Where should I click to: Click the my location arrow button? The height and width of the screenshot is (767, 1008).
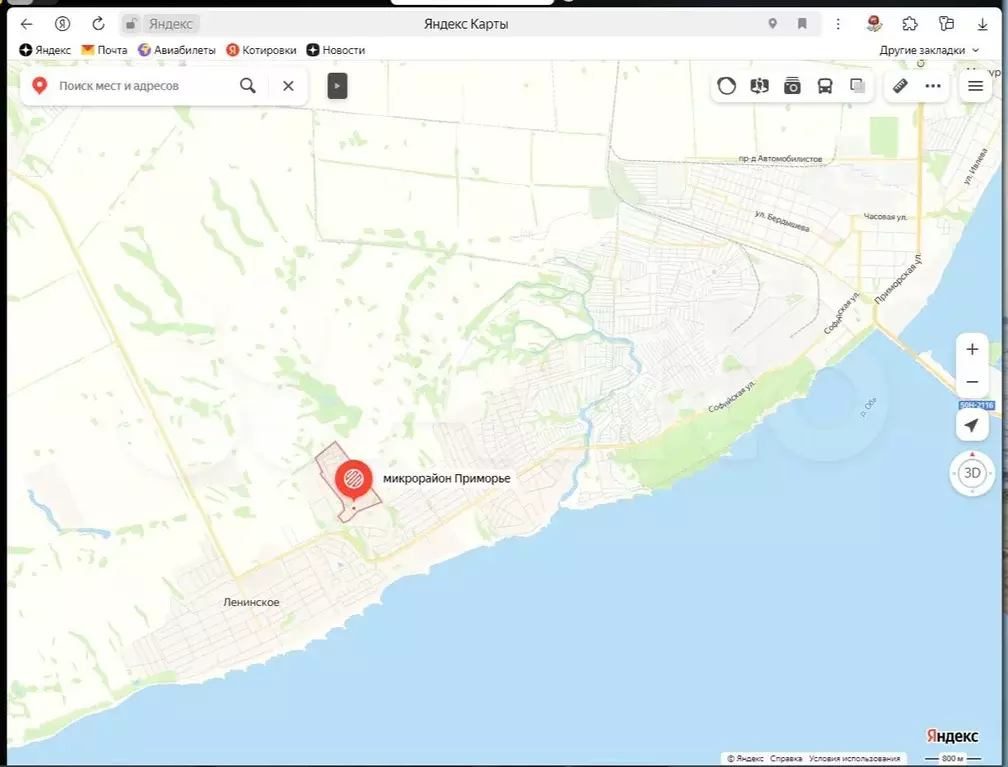pos(972,425)
